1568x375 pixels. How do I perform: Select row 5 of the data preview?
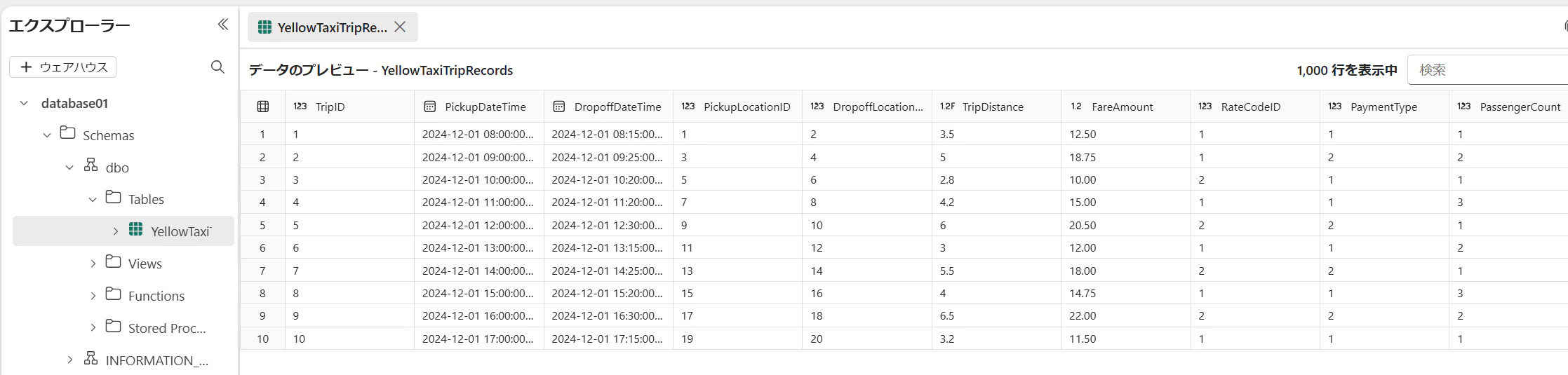tap(904, 225)
